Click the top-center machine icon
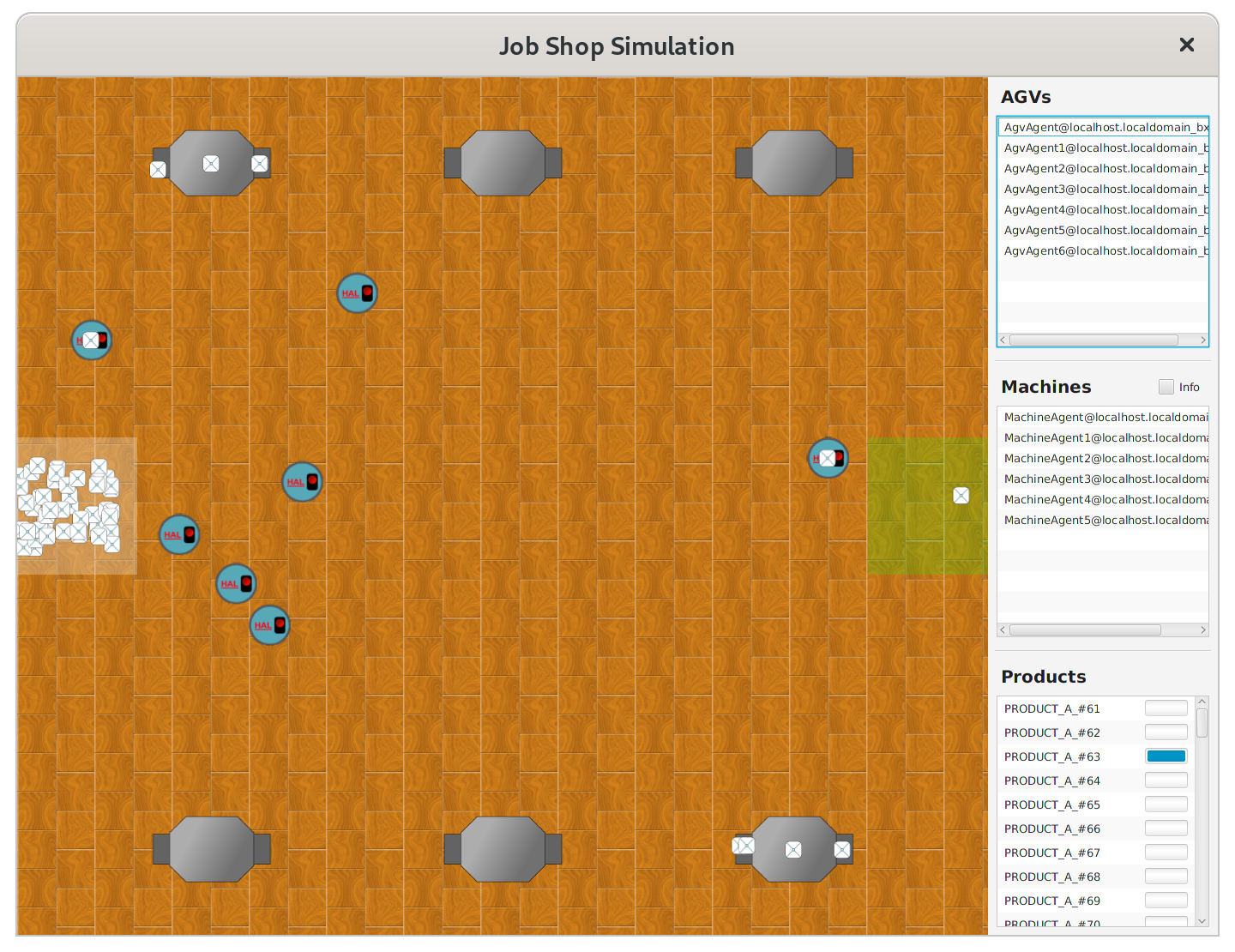The height and width of the screenshot is (952, 1235). (503, 163)
